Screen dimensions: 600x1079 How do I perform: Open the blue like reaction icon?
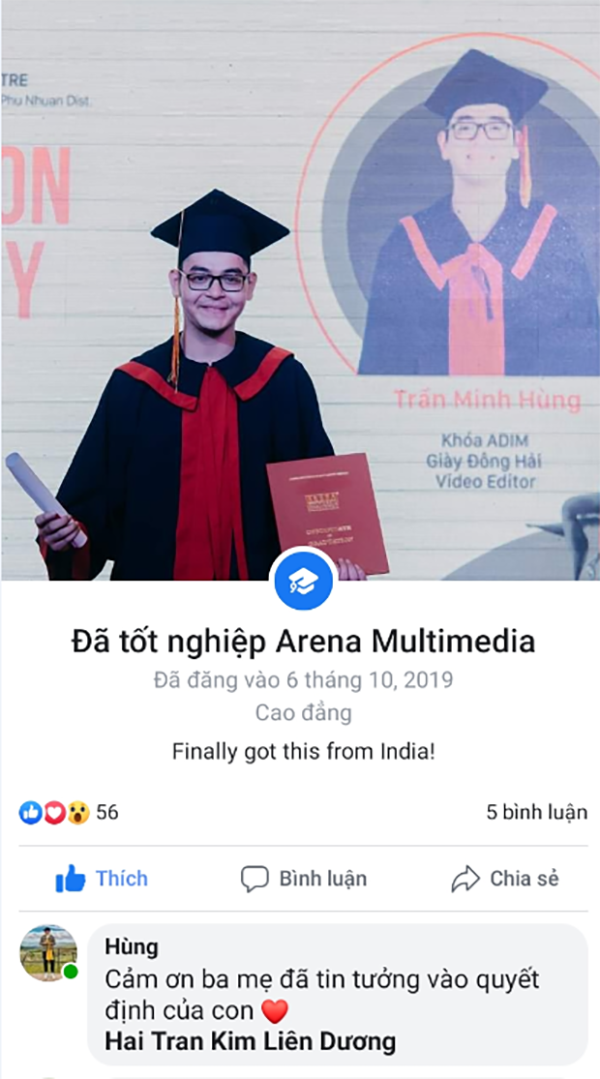click(30, 813)
